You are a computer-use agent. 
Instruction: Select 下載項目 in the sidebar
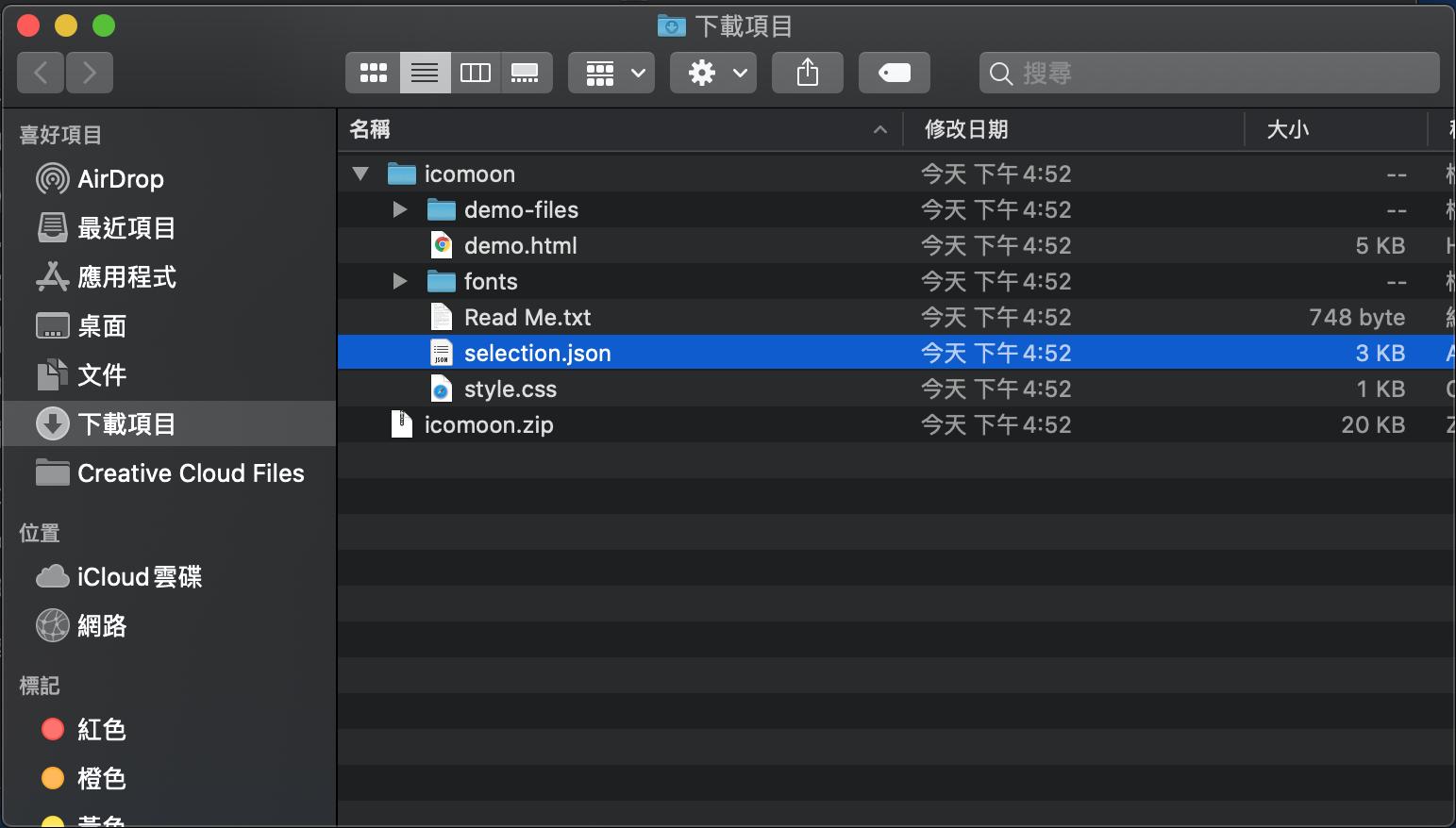point(170,424)
